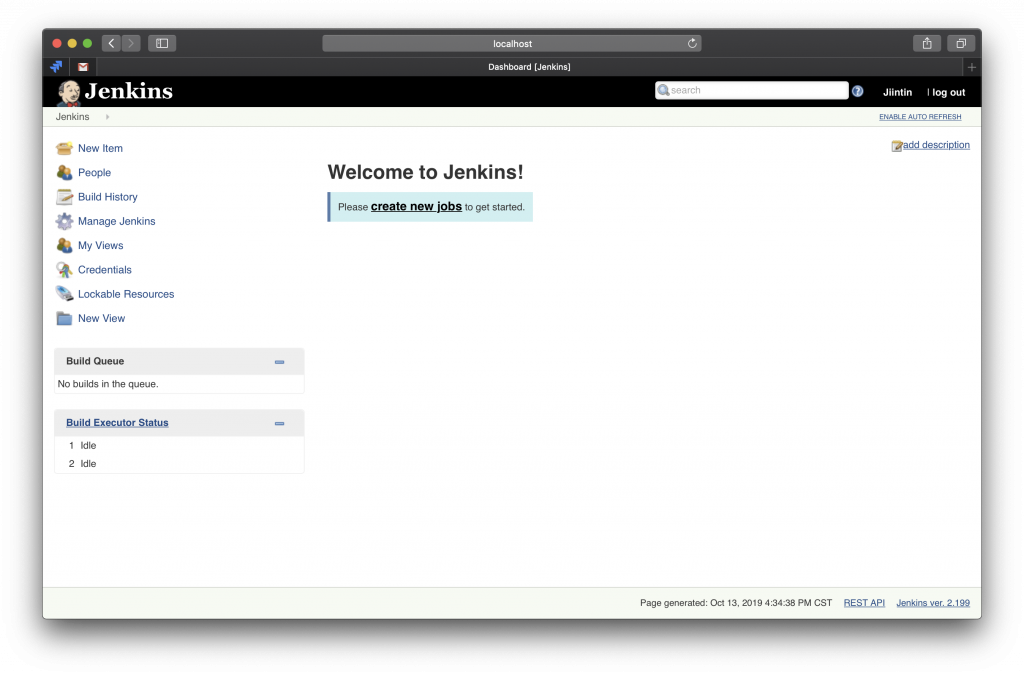
Task: Click the No builds in the queue text
Action: pyautogui.click(x=108, y=384)
